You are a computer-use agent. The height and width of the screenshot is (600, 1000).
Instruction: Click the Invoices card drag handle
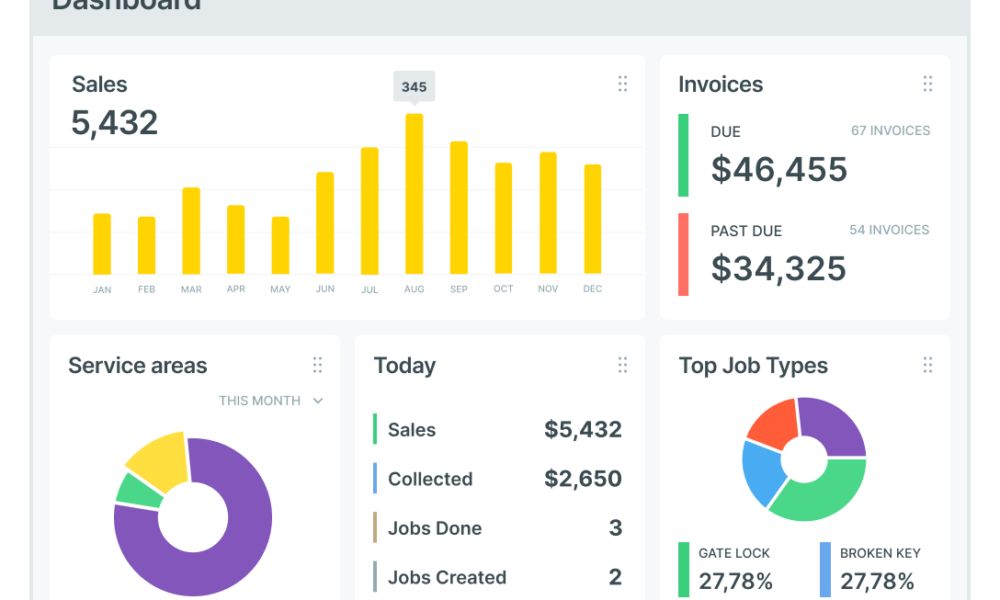(x=927, y=84)
